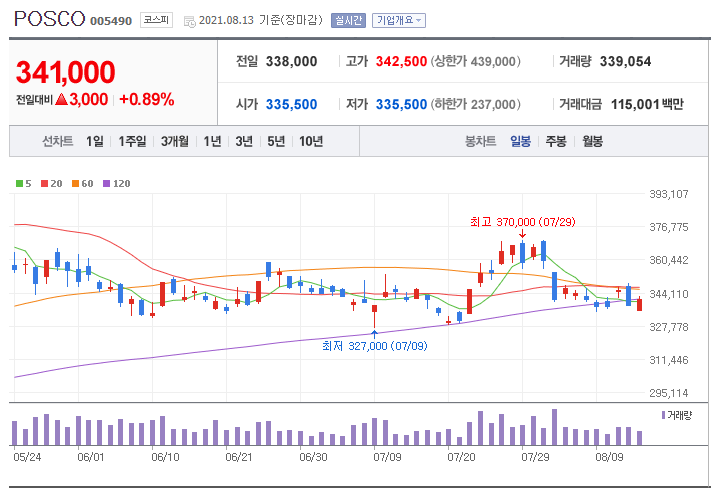Click the 06/21 date axis label
The width and height of the screenshot is (711, 488).
(239, 457)
